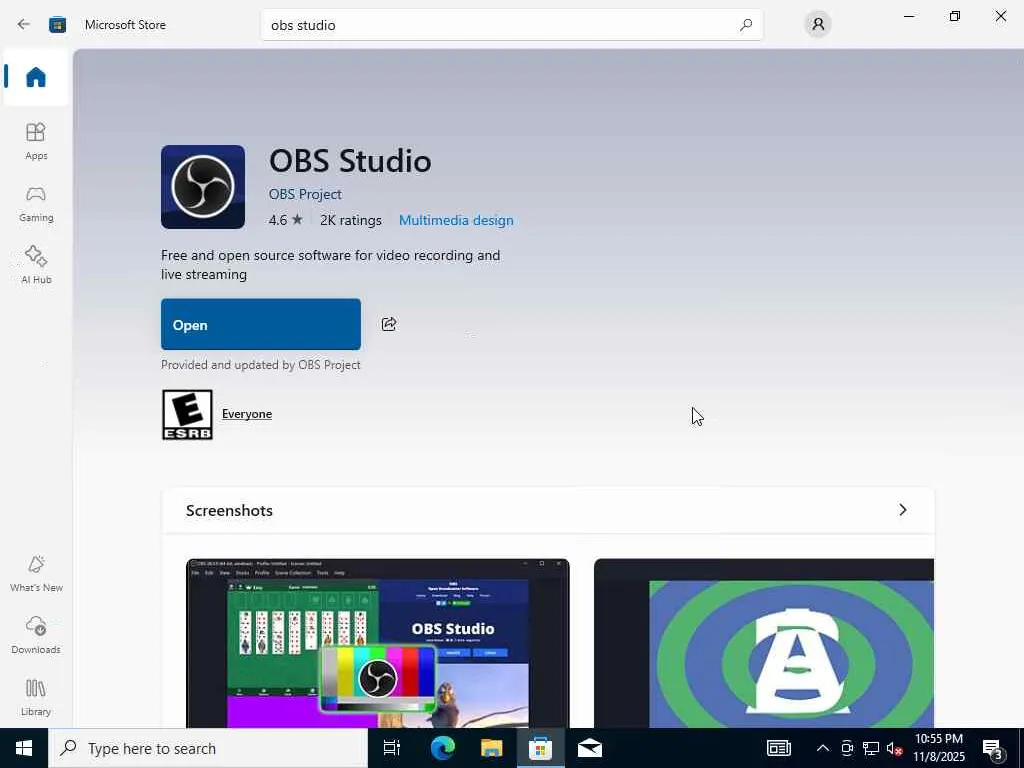The height and width of the screenshot is (768, 1024).
Task: Click the search magnifier icon
Action: click(746, 25)
